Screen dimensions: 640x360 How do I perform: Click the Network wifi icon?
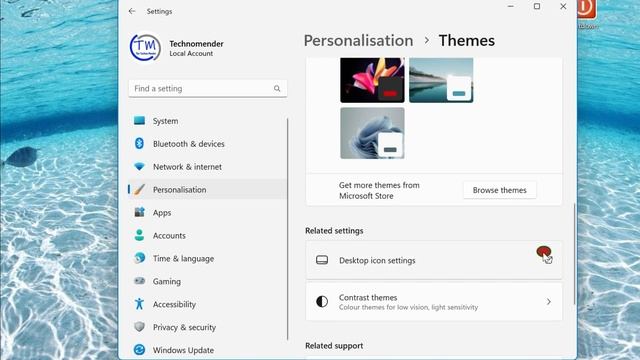tap(139, 167)
